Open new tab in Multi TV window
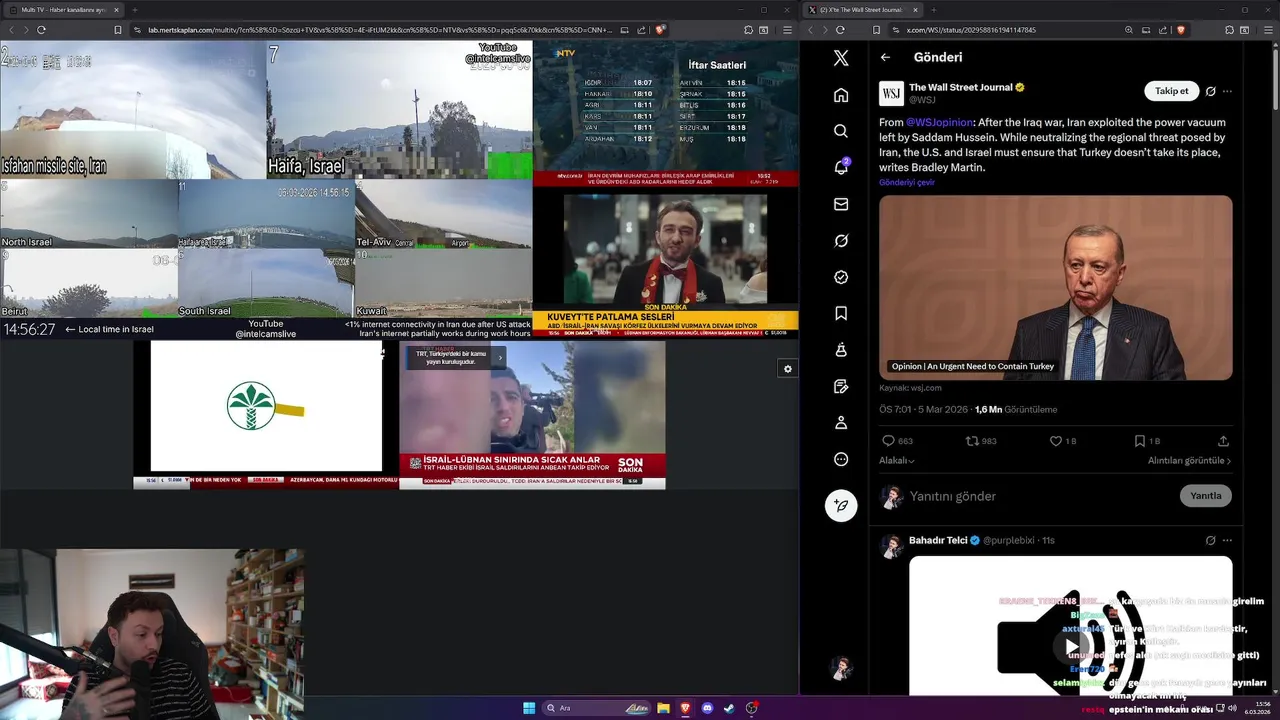Image resolution: width=1280 pixels, height=720 pixels. tap(134, 10)
